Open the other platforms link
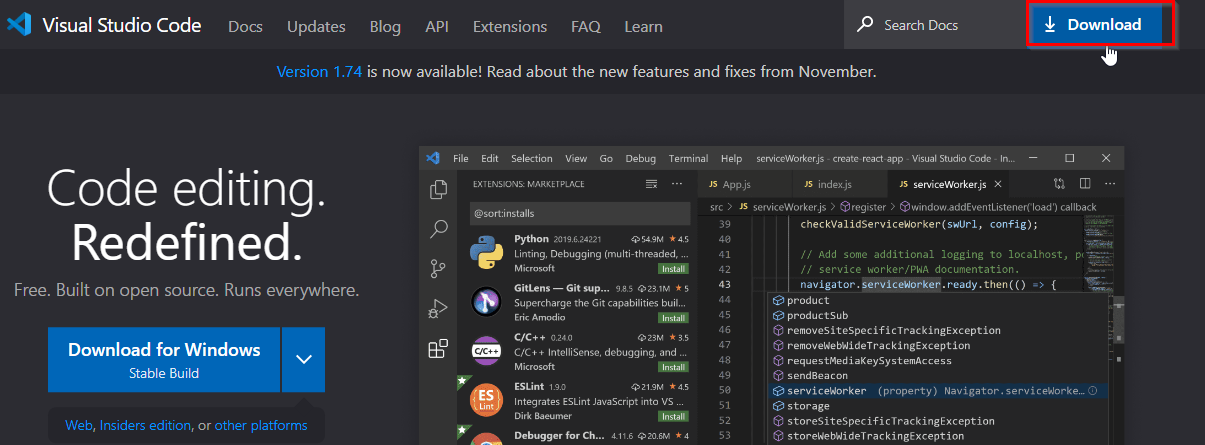Image resolution: width=1205 pixels, height=445 pixels. (261, 425)
